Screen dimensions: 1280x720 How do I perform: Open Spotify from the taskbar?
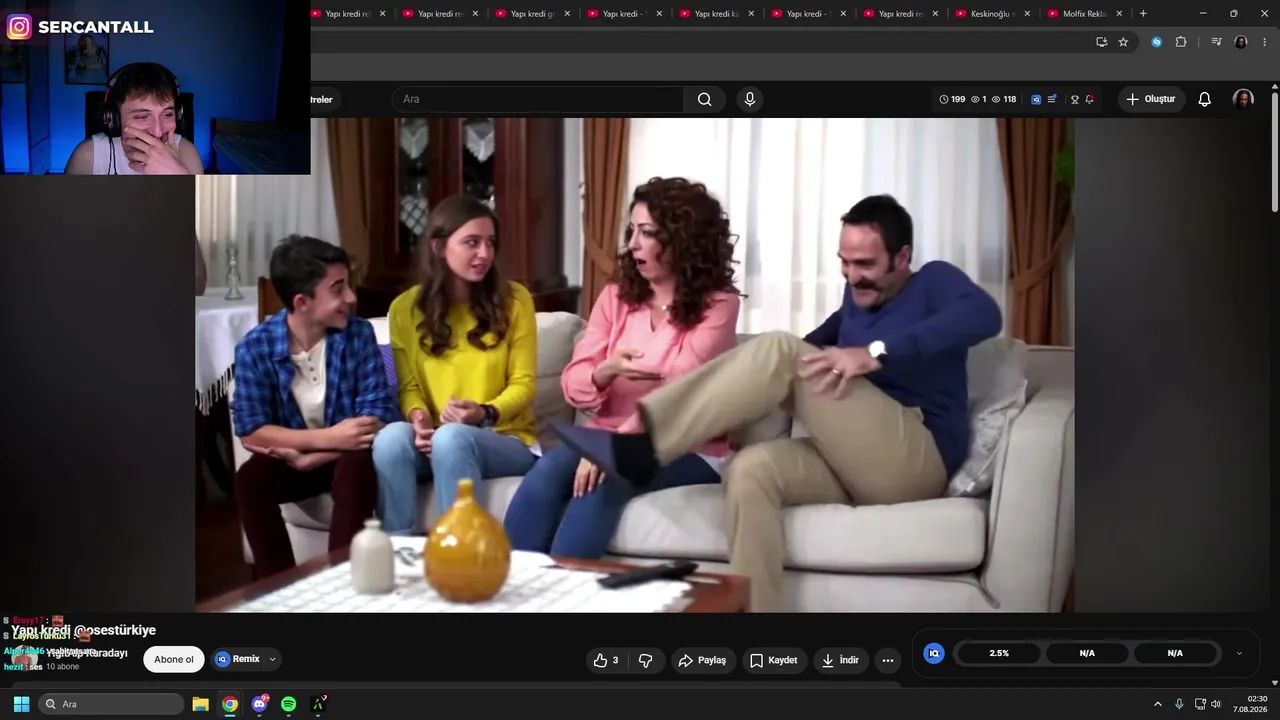tap(288, 704)
